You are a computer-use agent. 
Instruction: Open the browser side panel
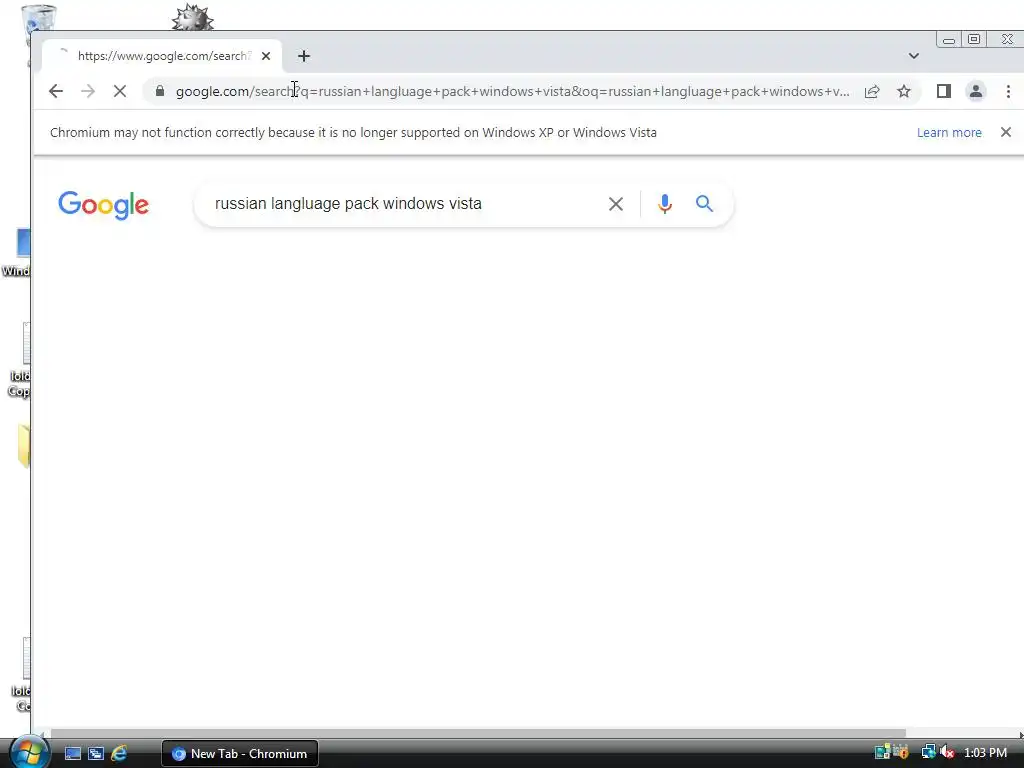(x=944, y=91)
